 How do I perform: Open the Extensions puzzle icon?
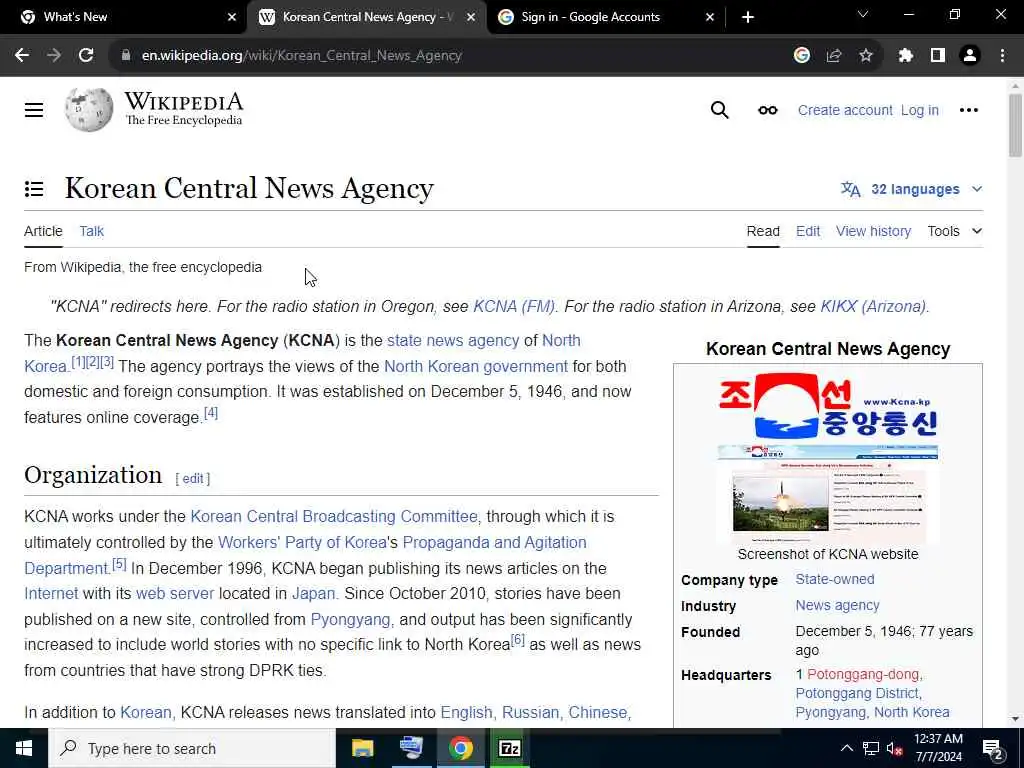pyautogui.click(x=905, y=56)
